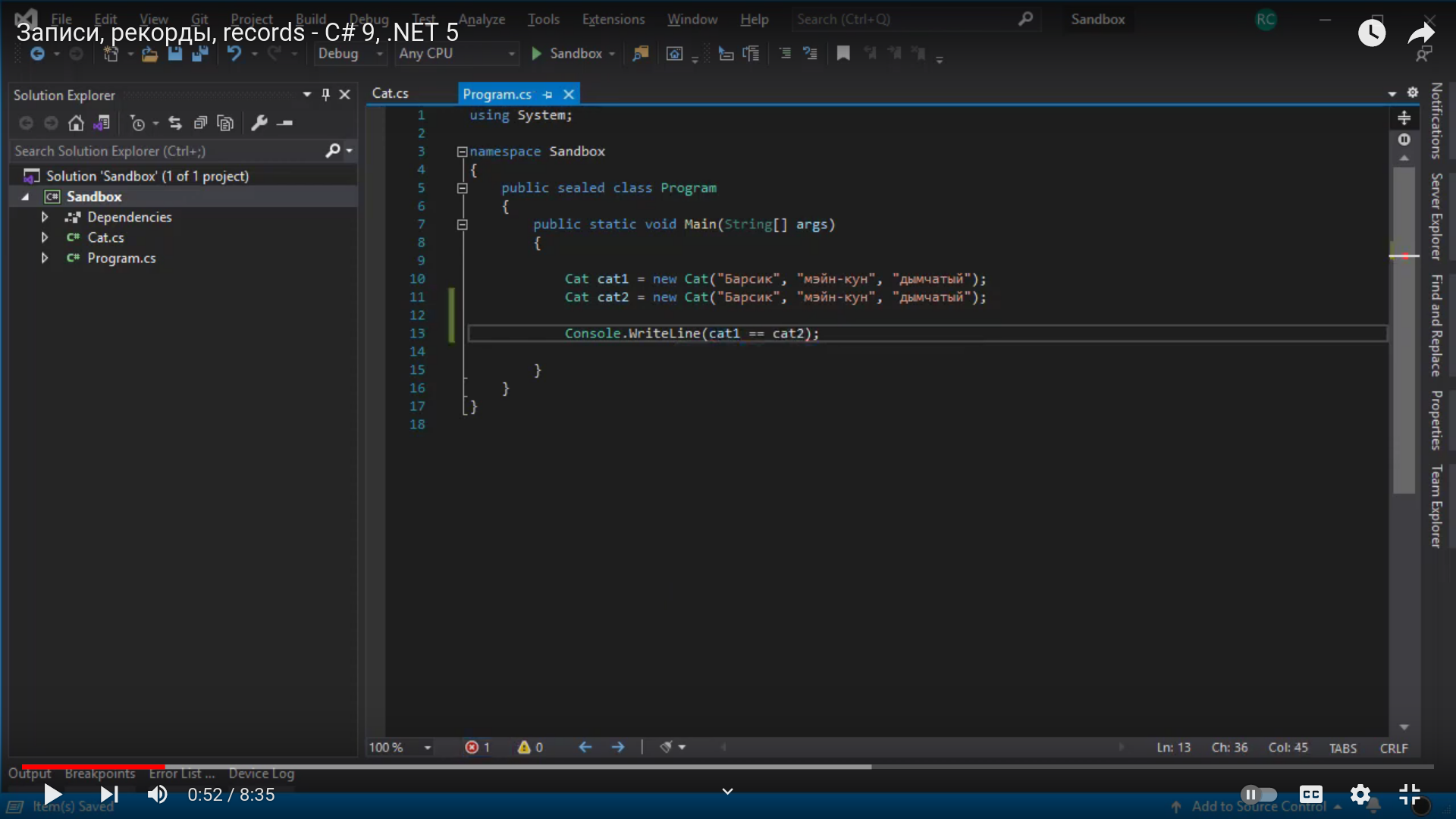
Task: Expand the Dependencies tree node
Action: click(x=45, y=217)
